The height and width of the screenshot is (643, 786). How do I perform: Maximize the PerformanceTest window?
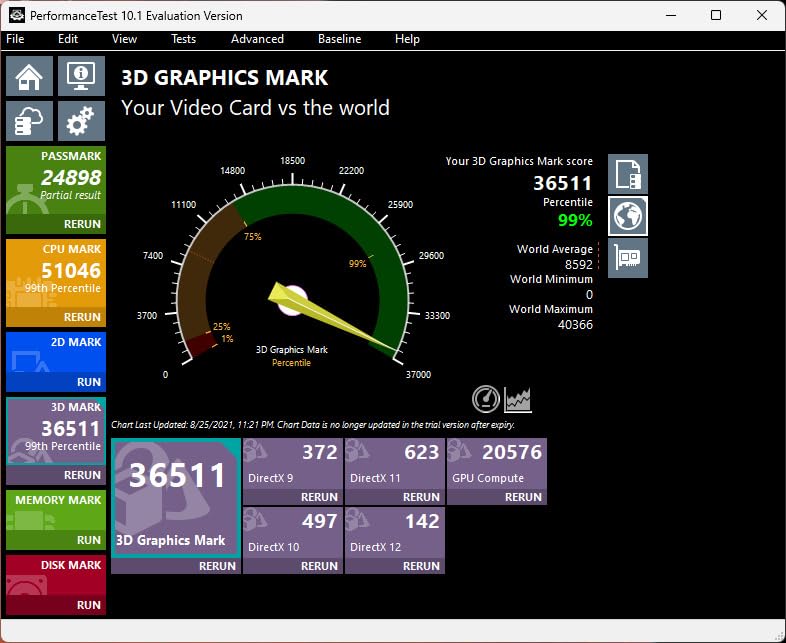(716, 16)
